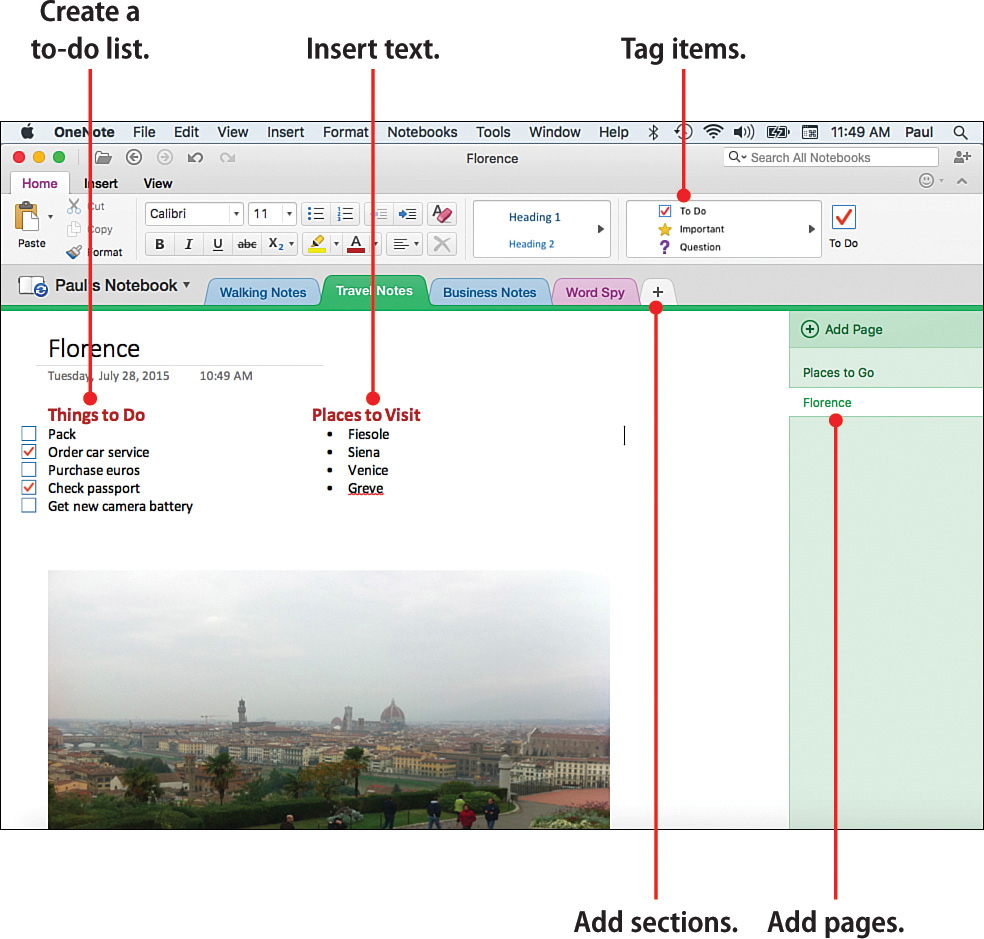
Task: Click the Add Page button
Action: (842, 330)
